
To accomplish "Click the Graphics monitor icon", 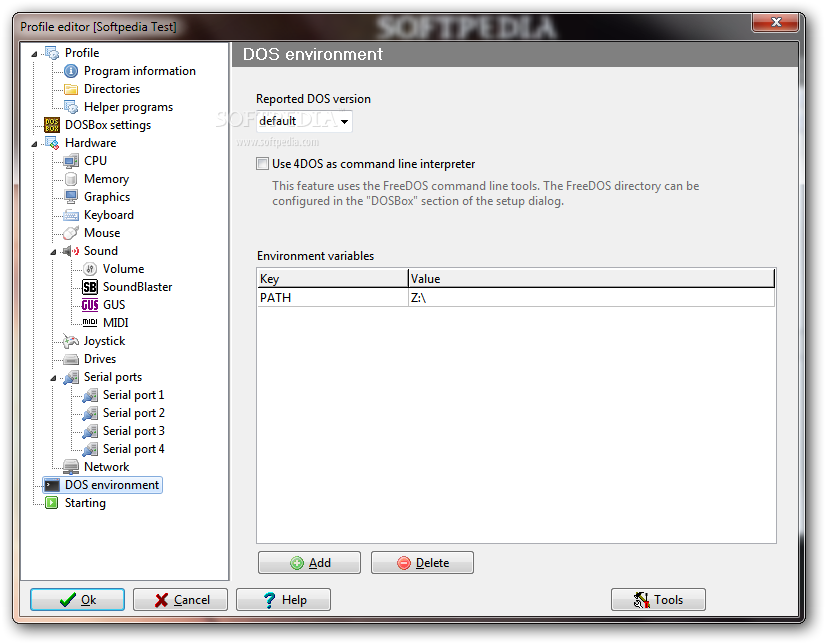I will [x=71, y=197].
